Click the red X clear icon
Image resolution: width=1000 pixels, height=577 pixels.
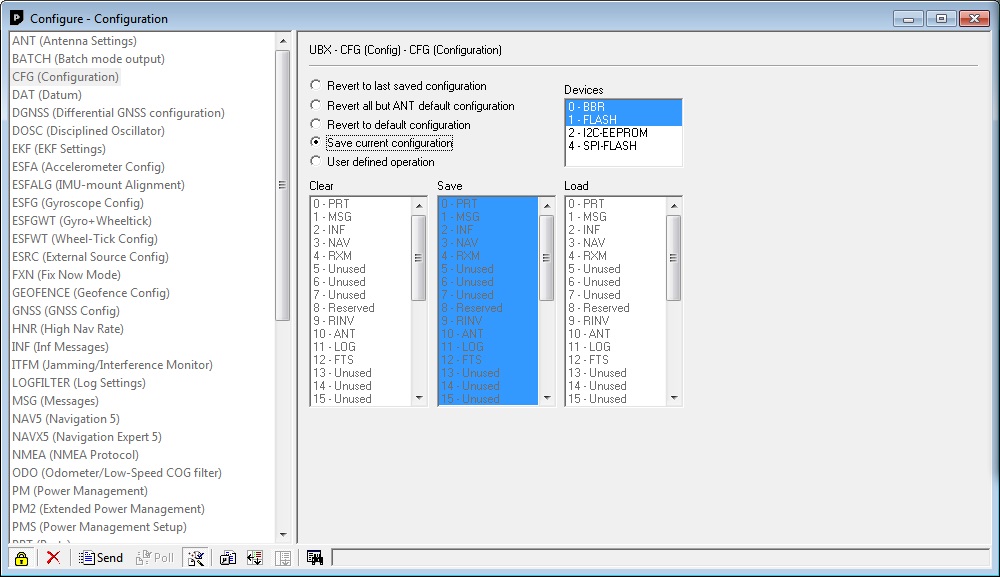tap(54, 558)
